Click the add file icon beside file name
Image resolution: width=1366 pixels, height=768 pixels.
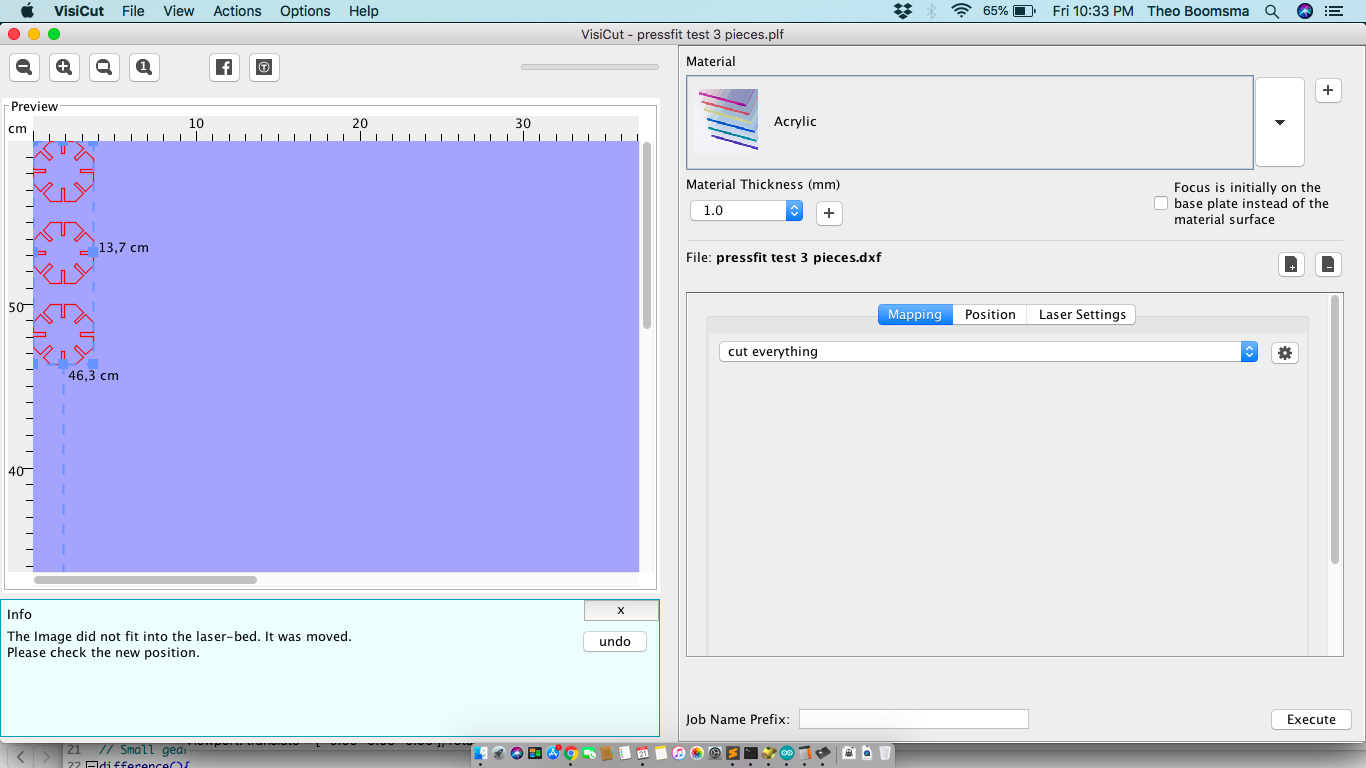click(x=1291, y=265)
